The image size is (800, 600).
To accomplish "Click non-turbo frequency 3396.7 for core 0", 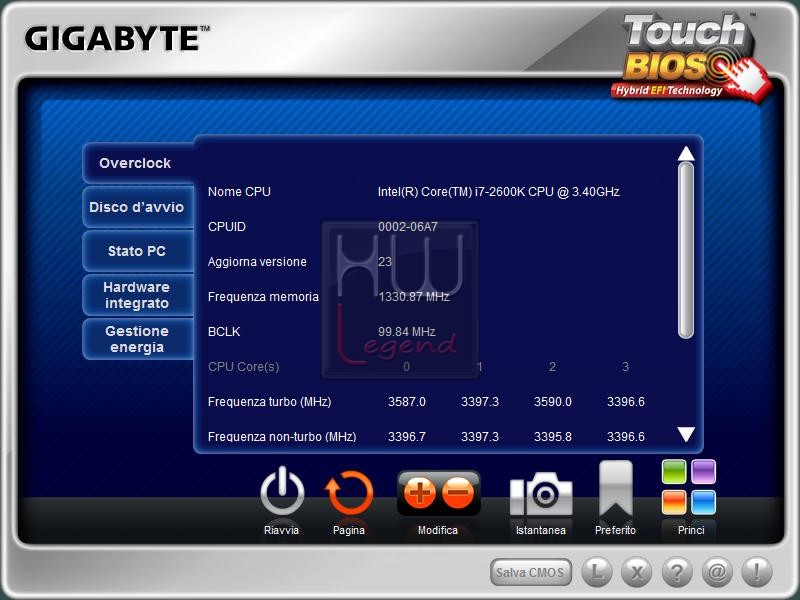I will [x=407, y=437].
